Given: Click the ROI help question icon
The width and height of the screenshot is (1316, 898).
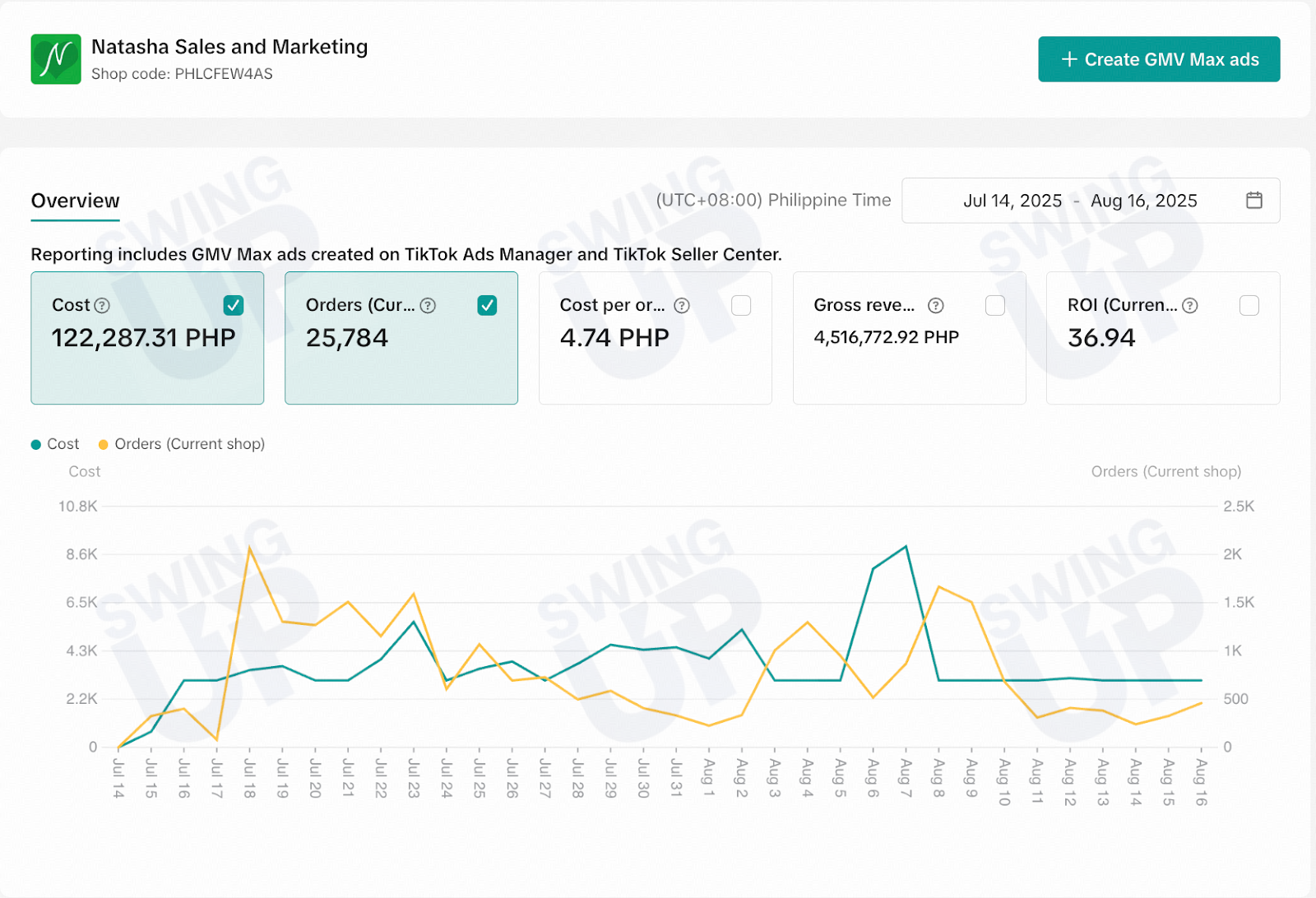Looking at the screenshot, I should pos(1190,306).
